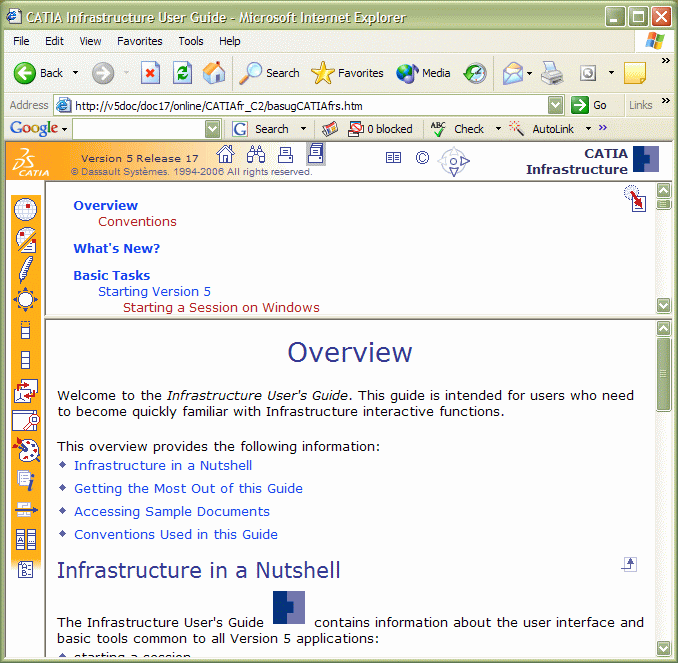Click the globe icon at top of orange sidebar
The width and height of the screenshot is (678, 663).
coord(26,209)
